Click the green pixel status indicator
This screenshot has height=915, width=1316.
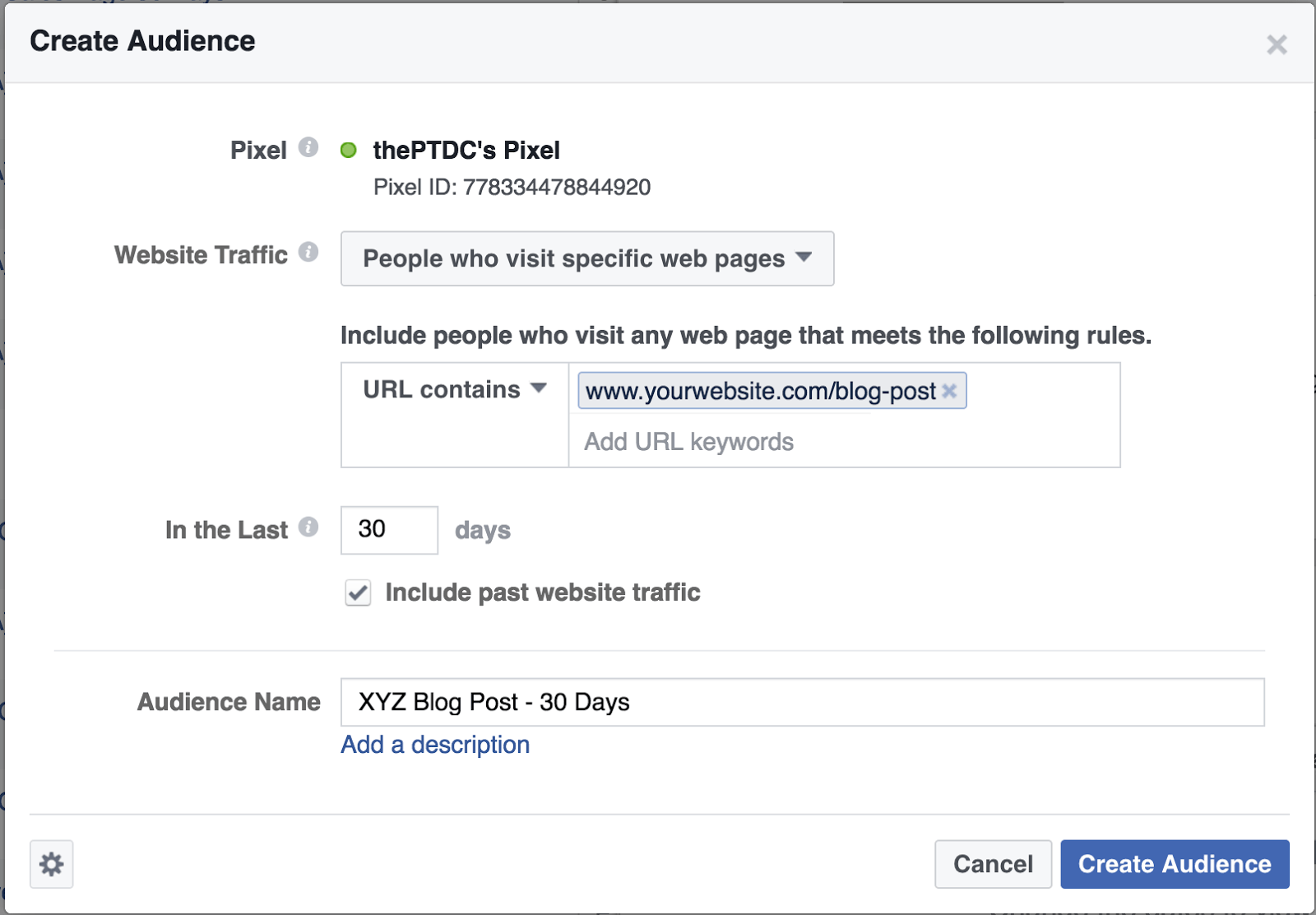pyautogui.click(x=349, y=150)
